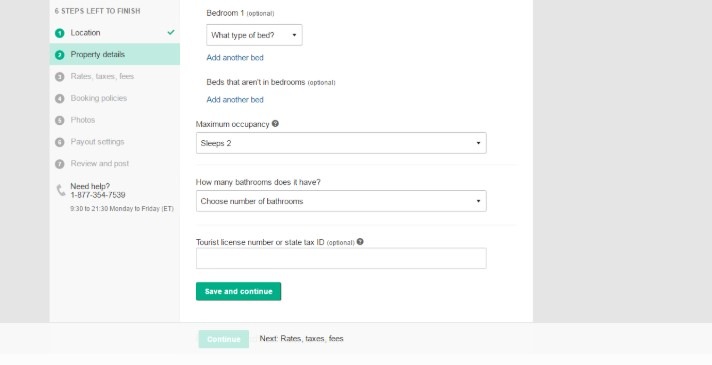Click the Continue button in bottom bar
712x365 pixels.
click(x=223, y=339)
